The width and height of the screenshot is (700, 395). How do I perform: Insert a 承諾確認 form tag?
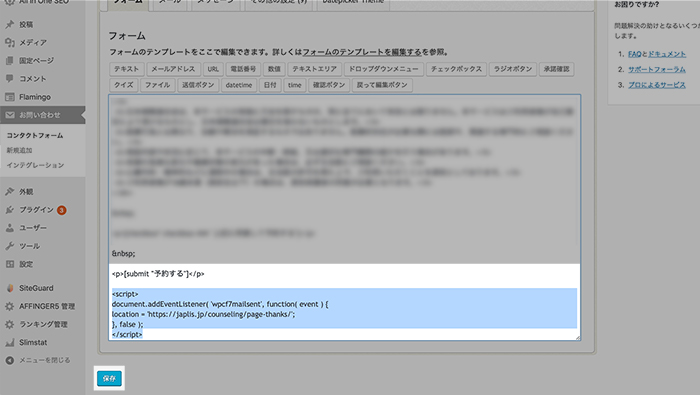(556, 69)
